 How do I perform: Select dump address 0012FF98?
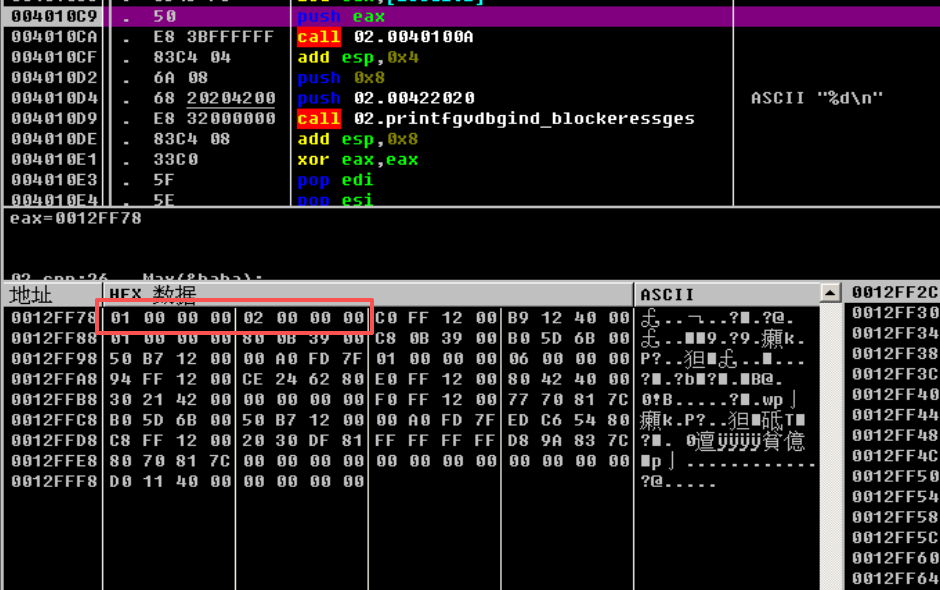tap(54, 359)
